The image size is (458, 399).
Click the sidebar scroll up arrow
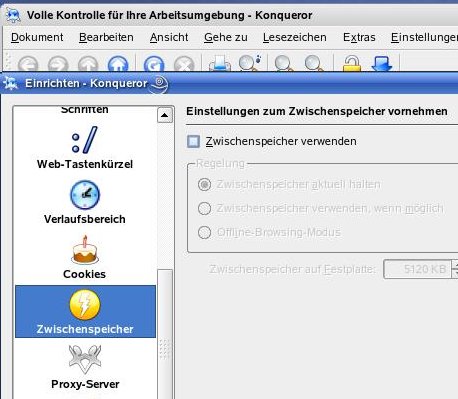pyautogui.click(x=165, y=115)
